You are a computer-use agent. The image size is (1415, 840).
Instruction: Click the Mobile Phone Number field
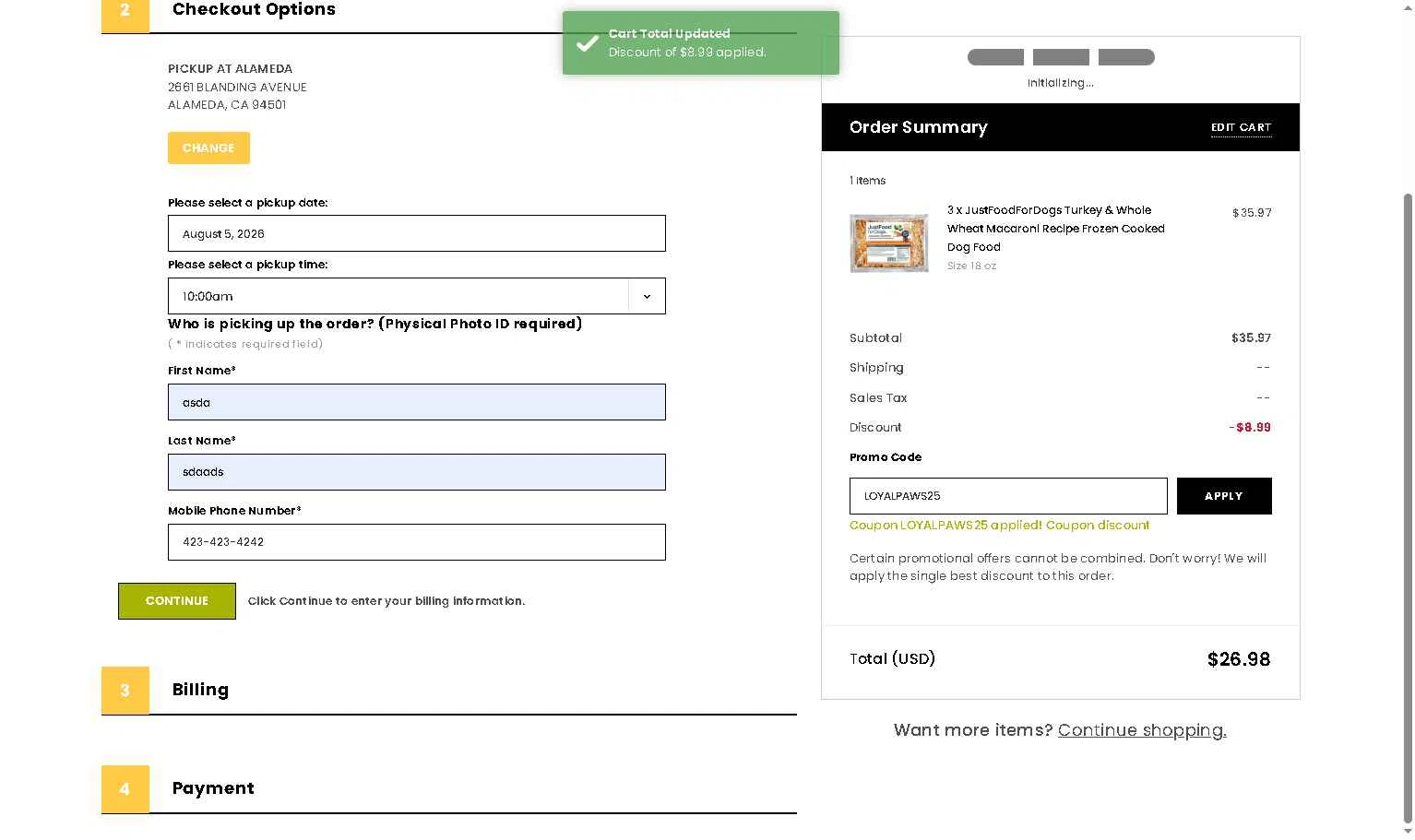[x=416, y=542]
